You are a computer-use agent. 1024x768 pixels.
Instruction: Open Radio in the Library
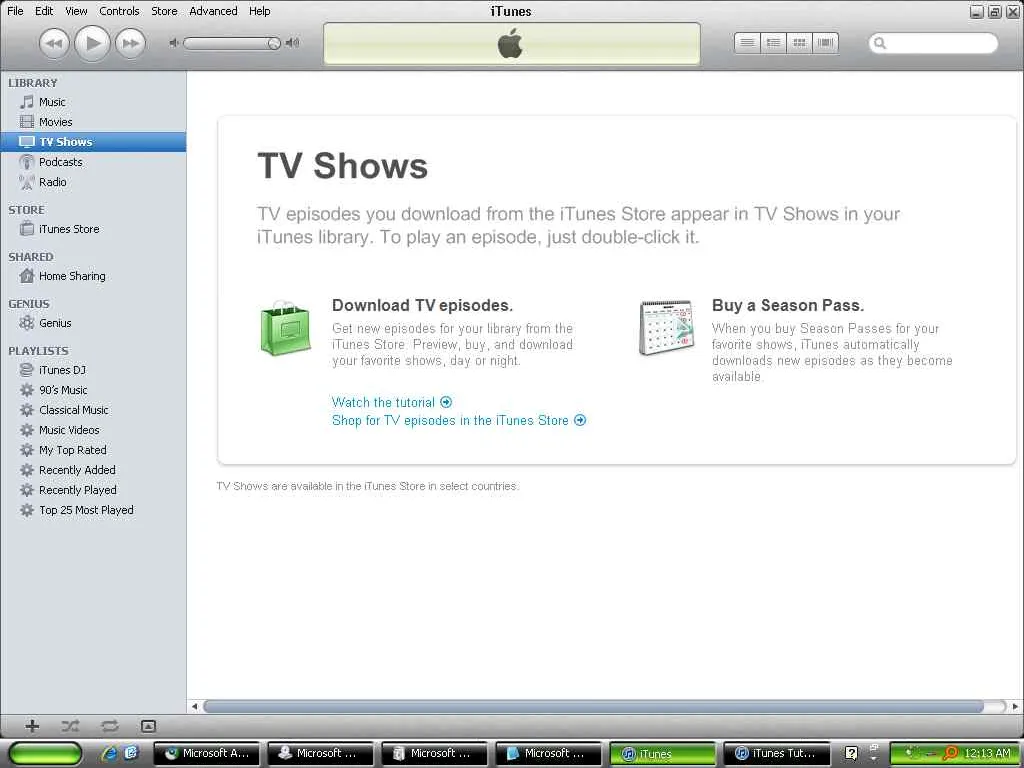coord(93,182)
